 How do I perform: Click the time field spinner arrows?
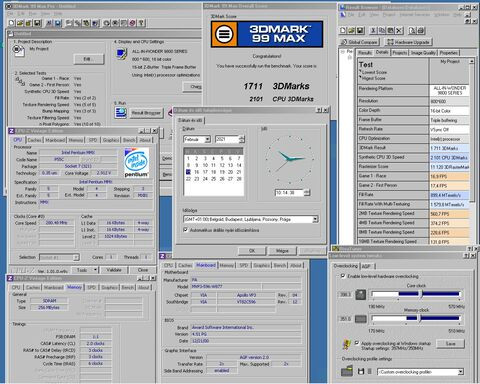[307, 193]
